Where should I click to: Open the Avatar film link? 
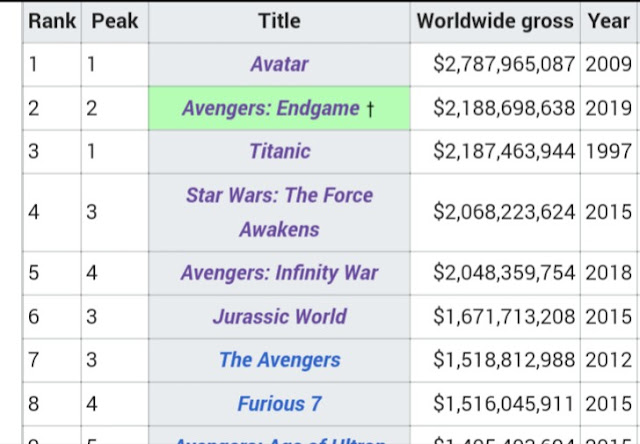click(279, 65)
